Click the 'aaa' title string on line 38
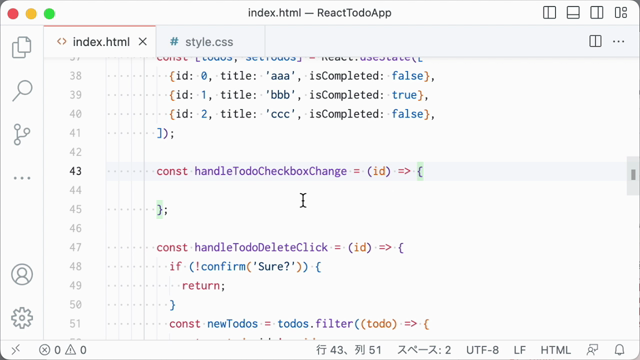This screenshot has height=360, width=640. [x=280, y=76]
